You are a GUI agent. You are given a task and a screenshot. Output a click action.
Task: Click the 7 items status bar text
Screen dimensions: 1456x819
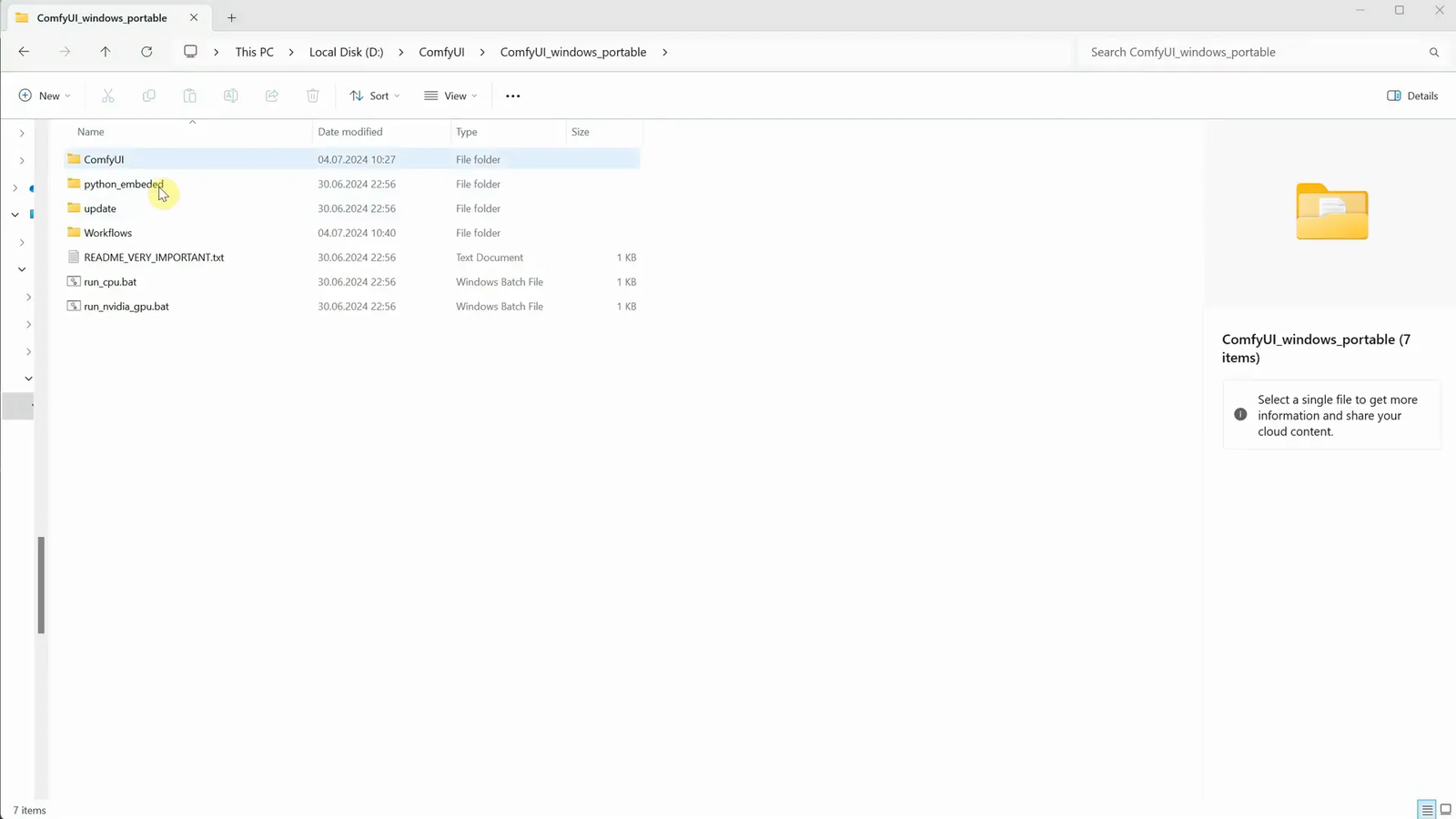click(29, 810)
